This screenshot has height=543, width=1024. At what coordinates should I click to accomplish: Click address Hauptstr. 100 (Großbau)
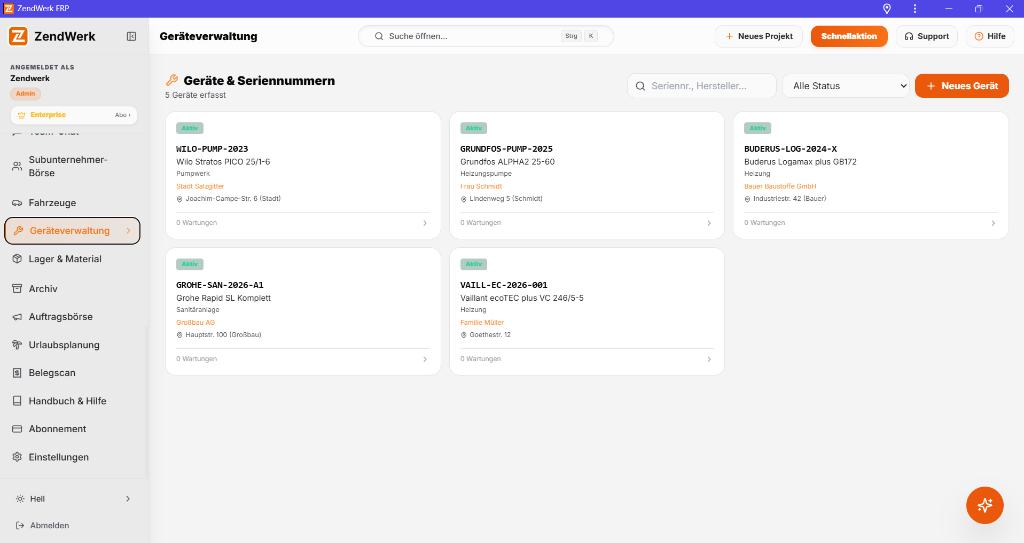point(223,335)
